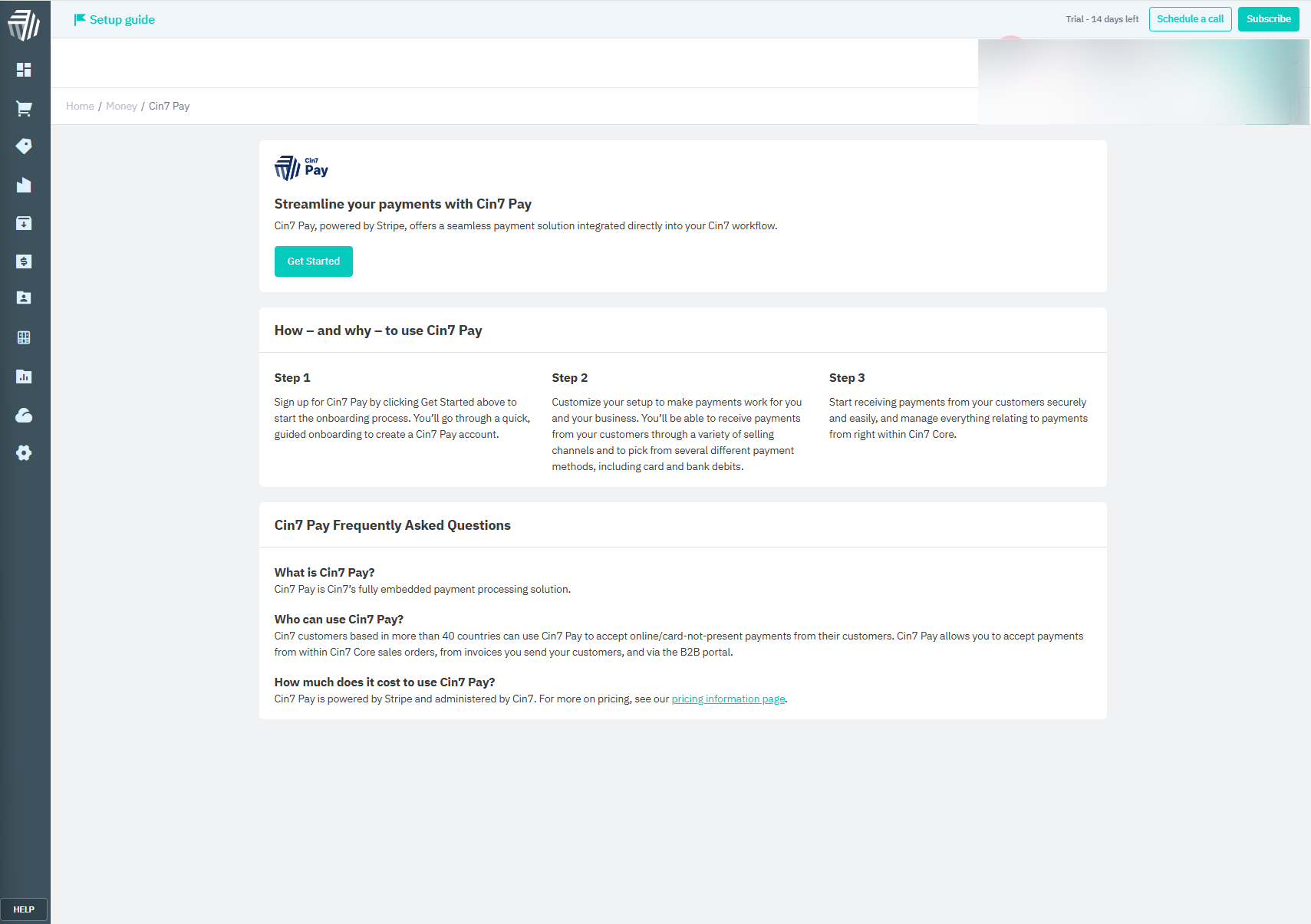The width and height of the screenshot is (1311, 924).
Task: Click the 'Step 3' heading
Action: tap(847, 378)
